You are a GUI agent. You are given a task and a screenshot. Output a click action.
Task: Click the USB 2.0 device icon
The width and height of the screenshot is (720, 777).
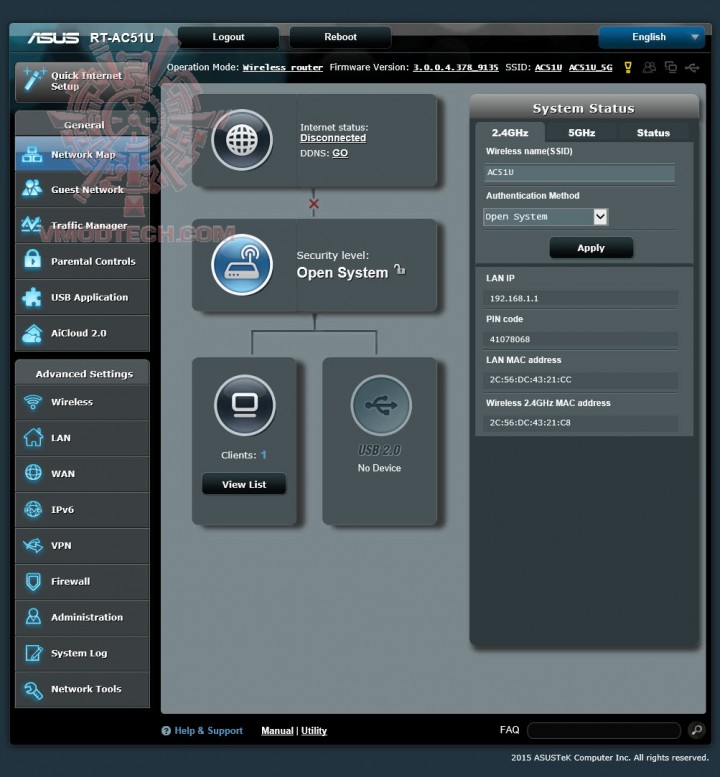pos(381,405)
